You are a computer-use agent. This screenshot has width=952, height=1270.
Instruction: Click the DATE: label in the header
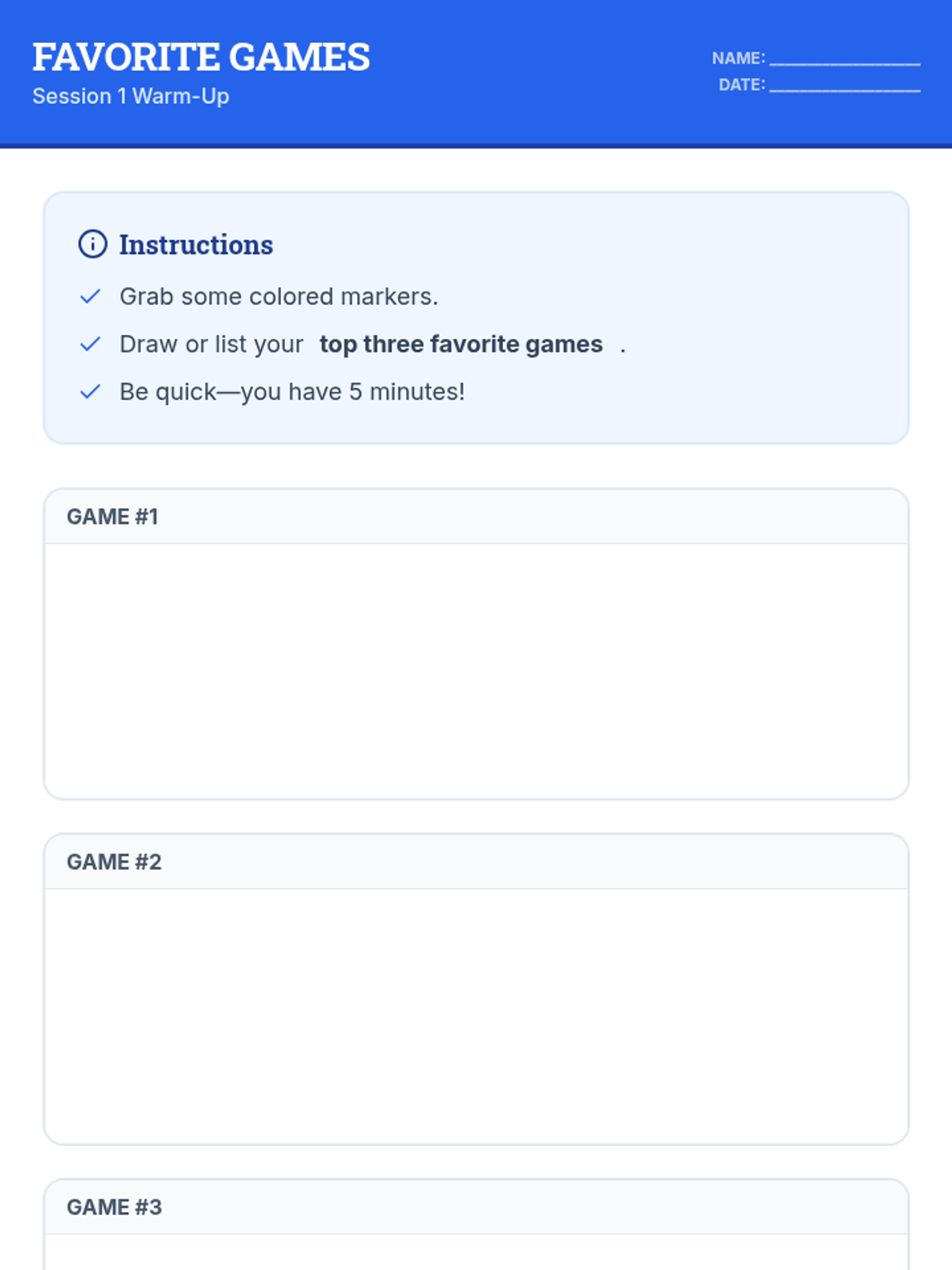pyautogui.click(x=742, y=85)
